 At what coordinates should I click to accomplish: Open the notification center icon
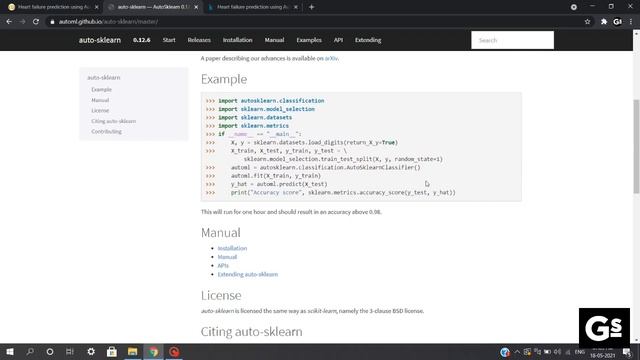click(627, 352)
